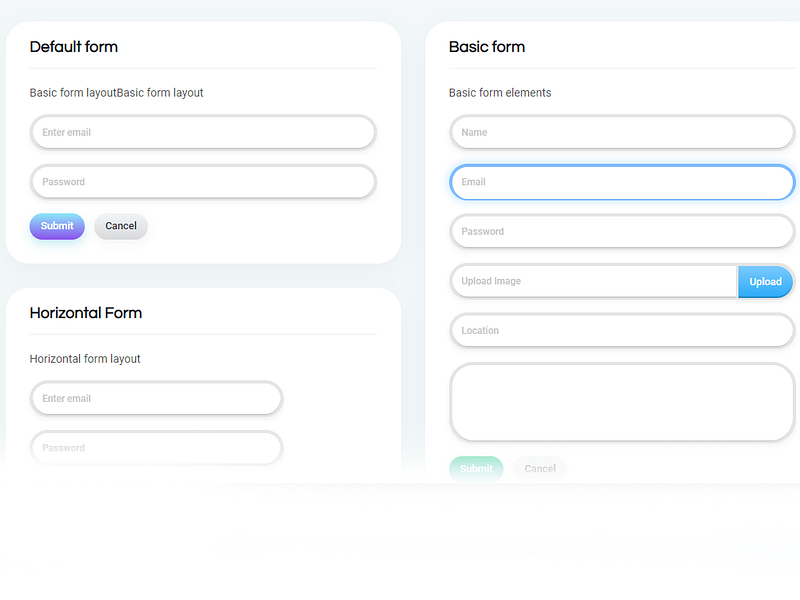
Task: Click the Password input in Horizontal Form
Action: [156, 448]
